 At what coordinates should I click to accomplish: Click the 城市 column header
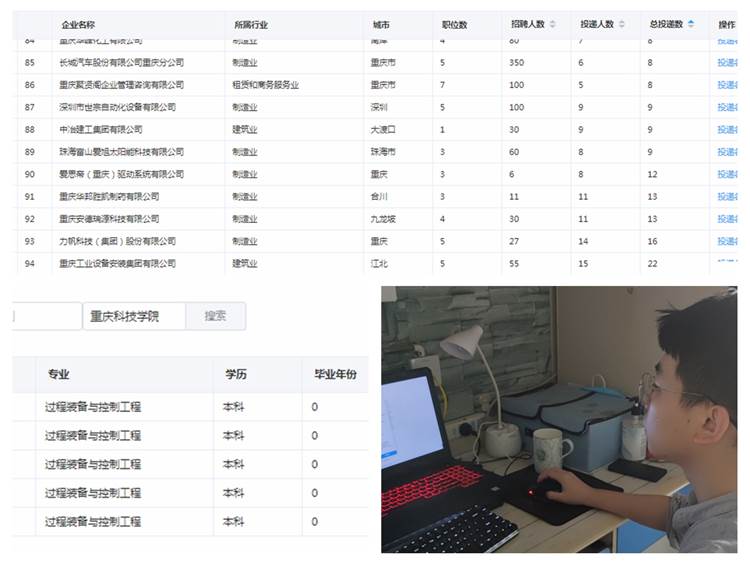[x=381, y=24]
